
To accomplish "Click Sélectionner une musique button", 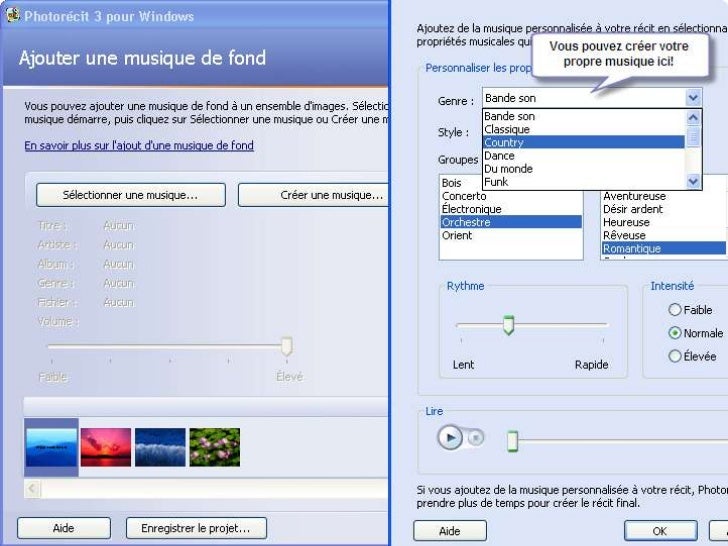I will tap(130, 195).
